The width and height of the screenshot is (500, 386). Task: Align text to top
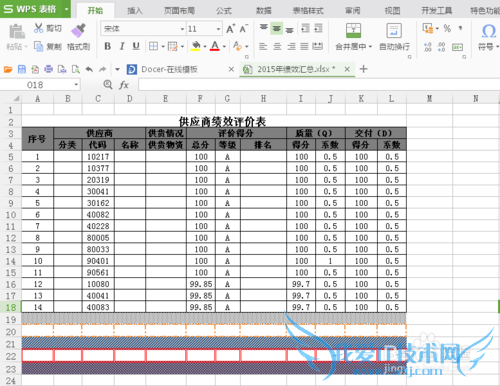(x=264, y=28)
